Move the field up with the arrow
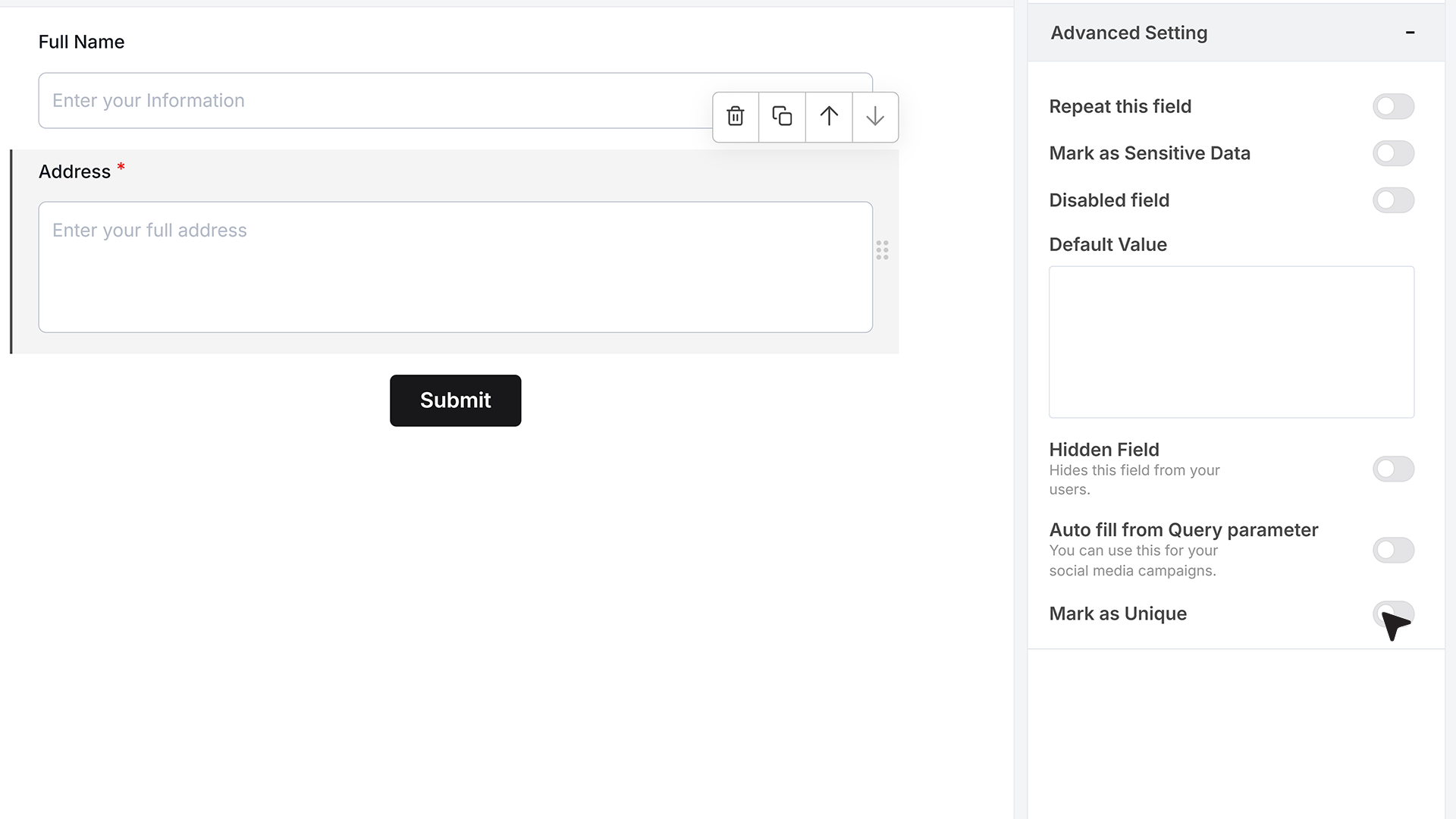Viewport: 1456px width, 819px height. 829,117
